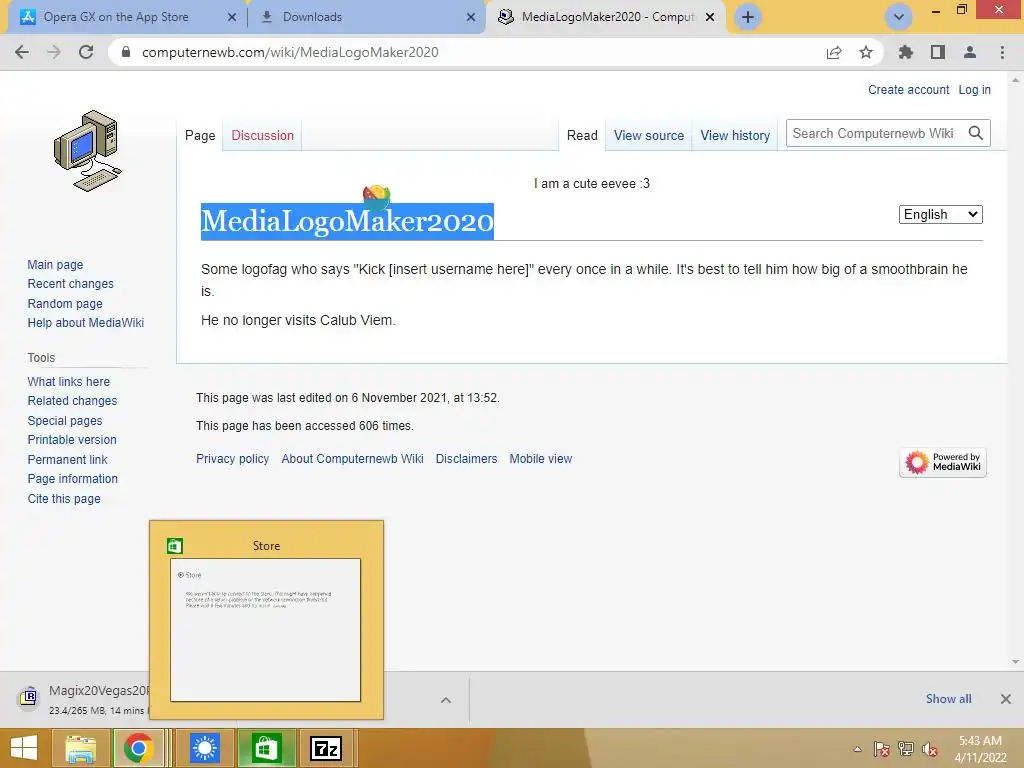Click the Computernewb computer logo
This screenshot has width=1024, height=768.
coord(88,151)
